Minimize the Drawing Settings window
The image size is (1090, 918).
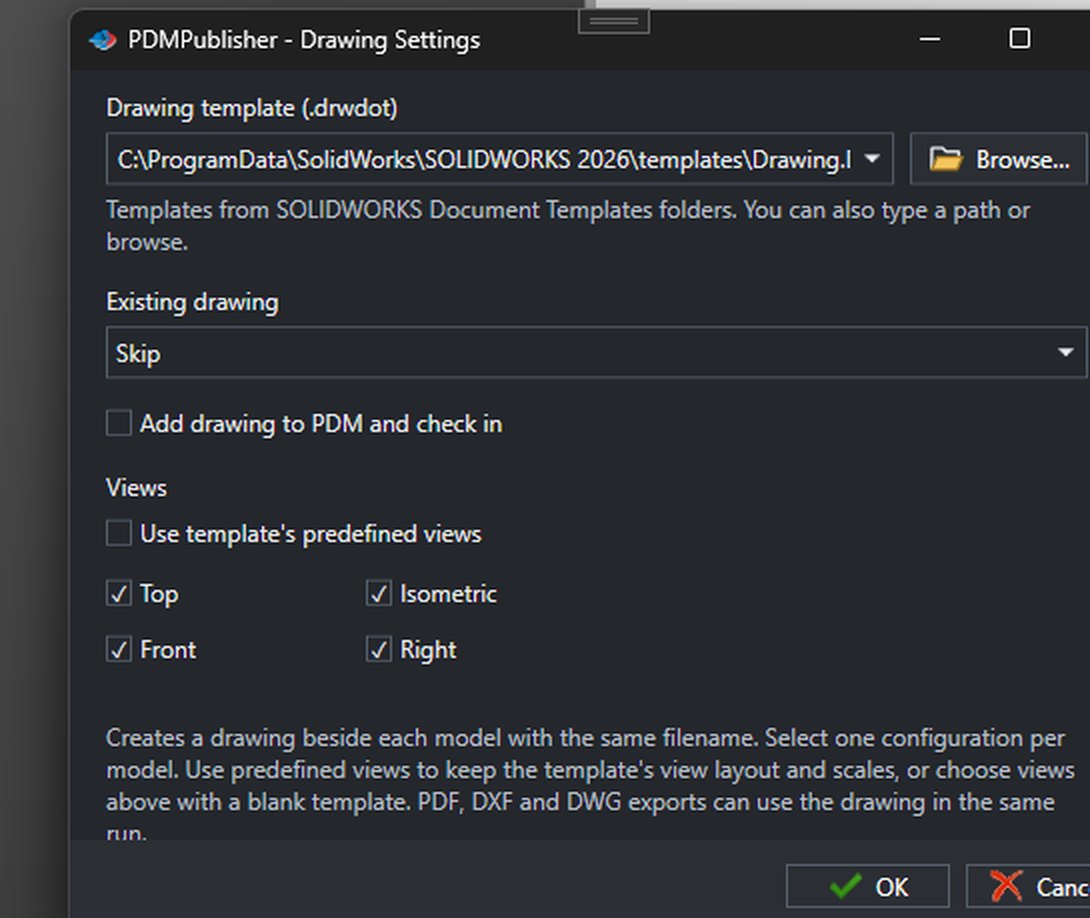[929, 39]
